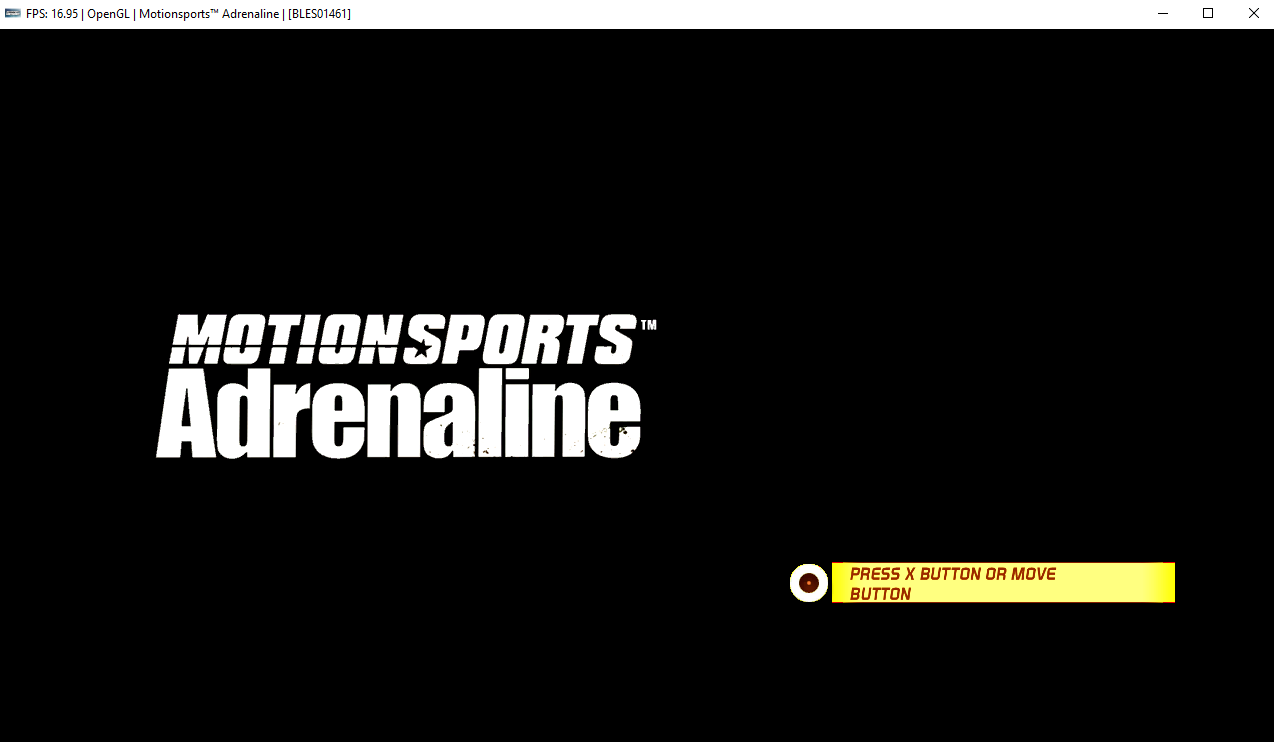
Task: Maximize the emulator window
Action: [x=1208, y=13]
